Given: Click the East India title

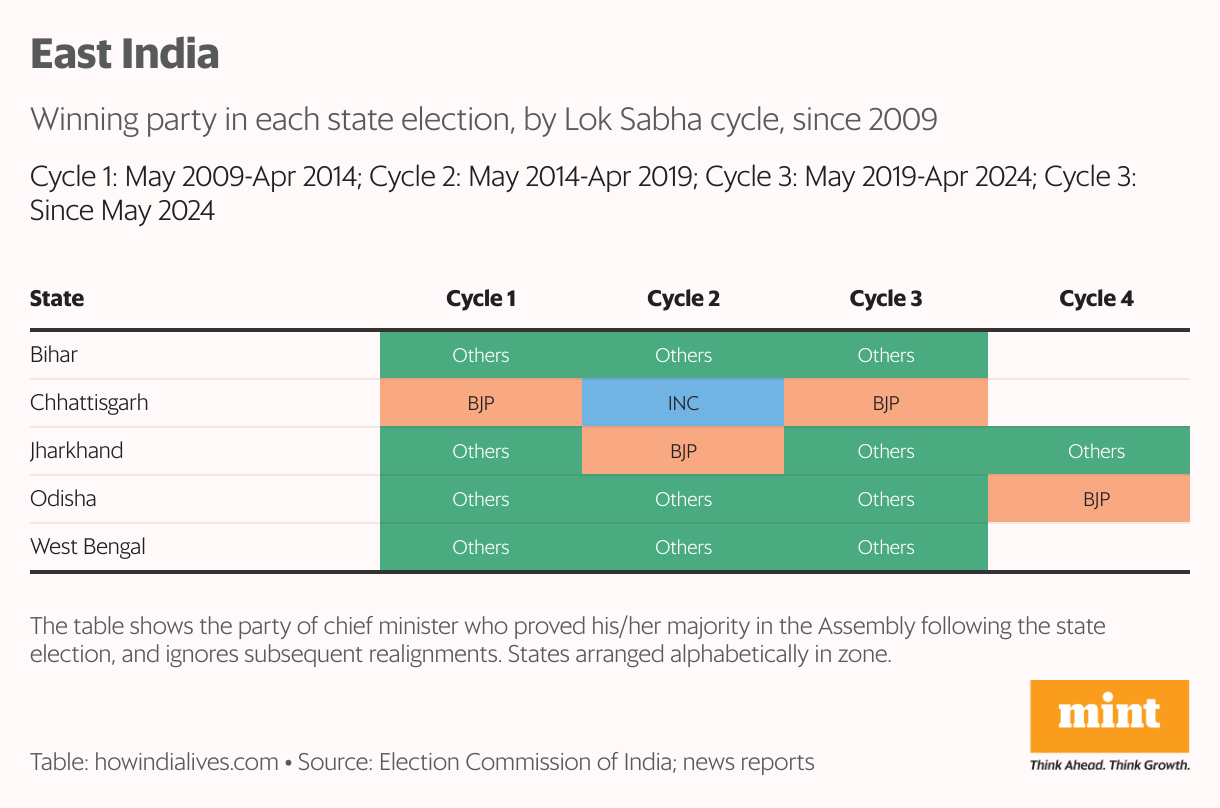Looking at the screenshot, I should tap(125, 54).
